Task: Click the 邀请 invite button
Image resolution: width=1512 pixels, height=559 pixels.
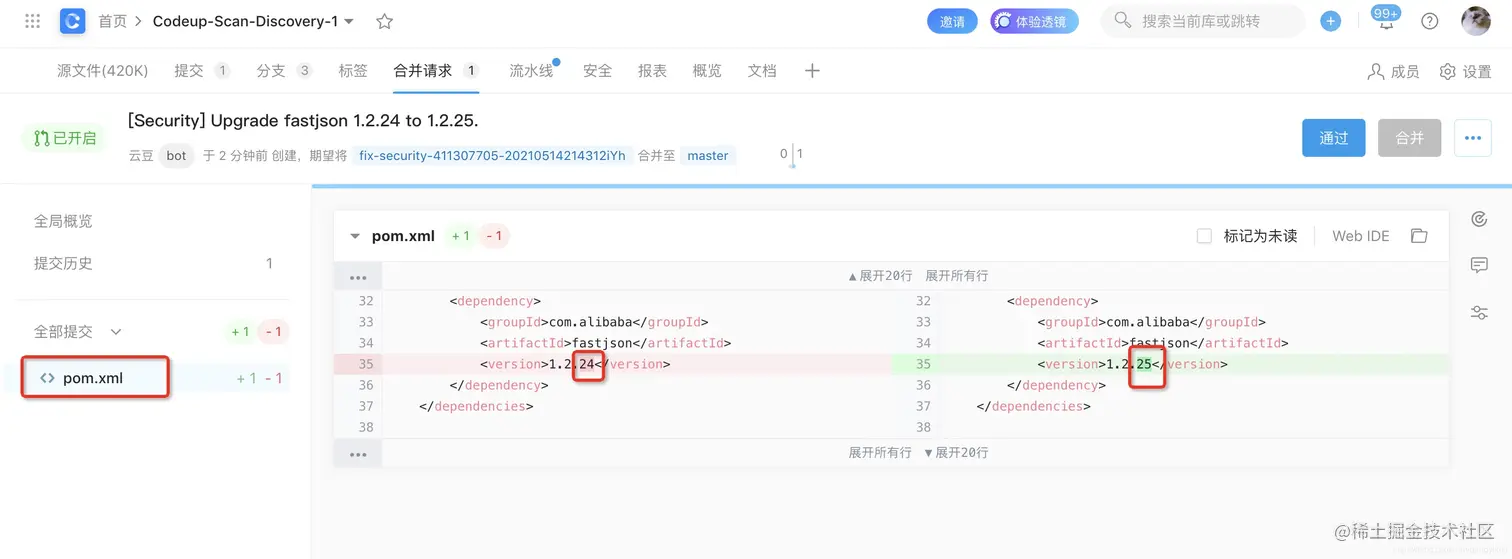Action: [x=952, y=21]
